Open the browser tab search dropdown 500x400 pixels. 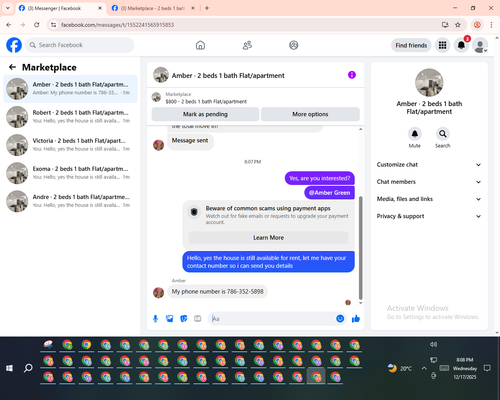[8, 8]
